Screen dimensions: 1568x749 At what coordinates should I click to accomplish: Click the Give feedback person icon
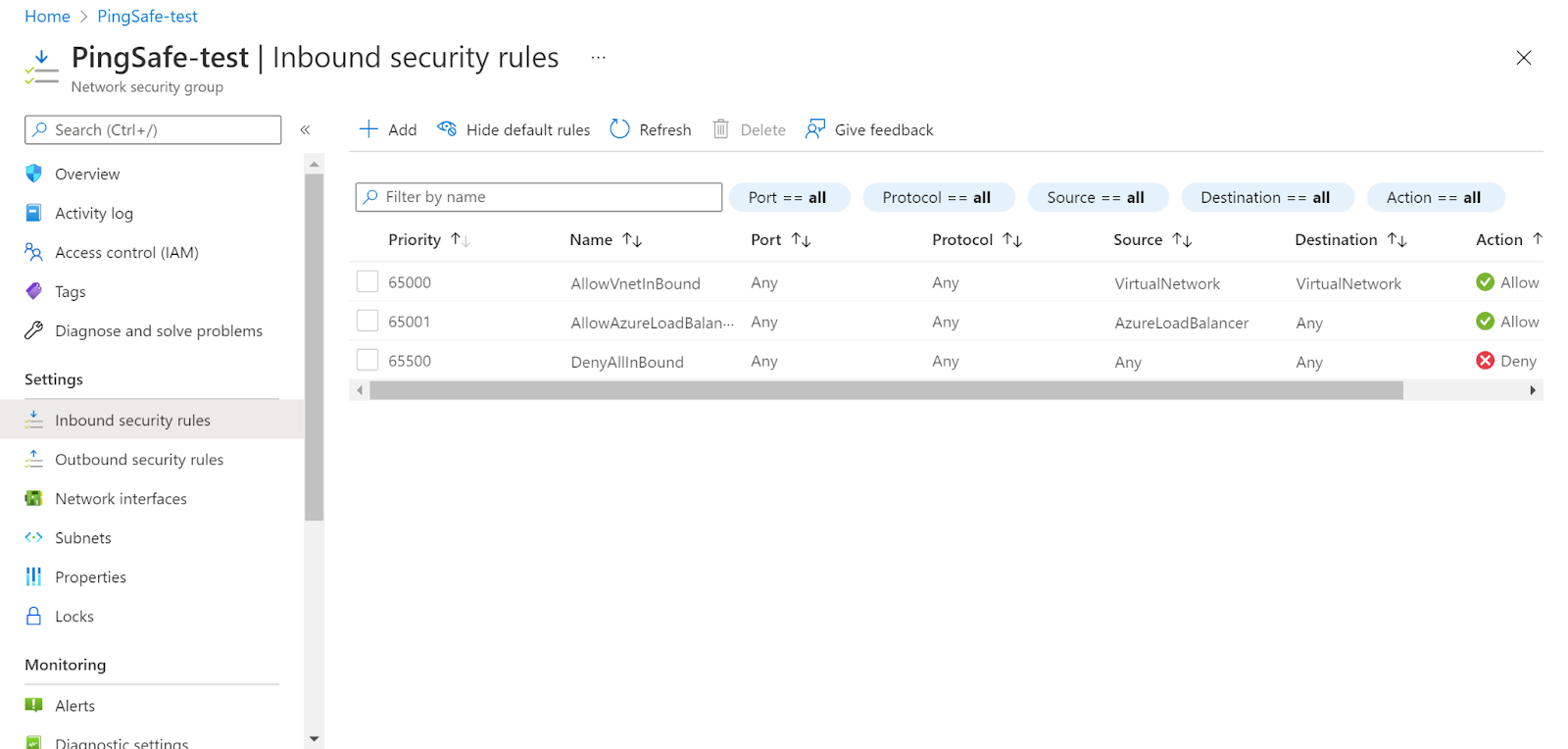[814, 129]
